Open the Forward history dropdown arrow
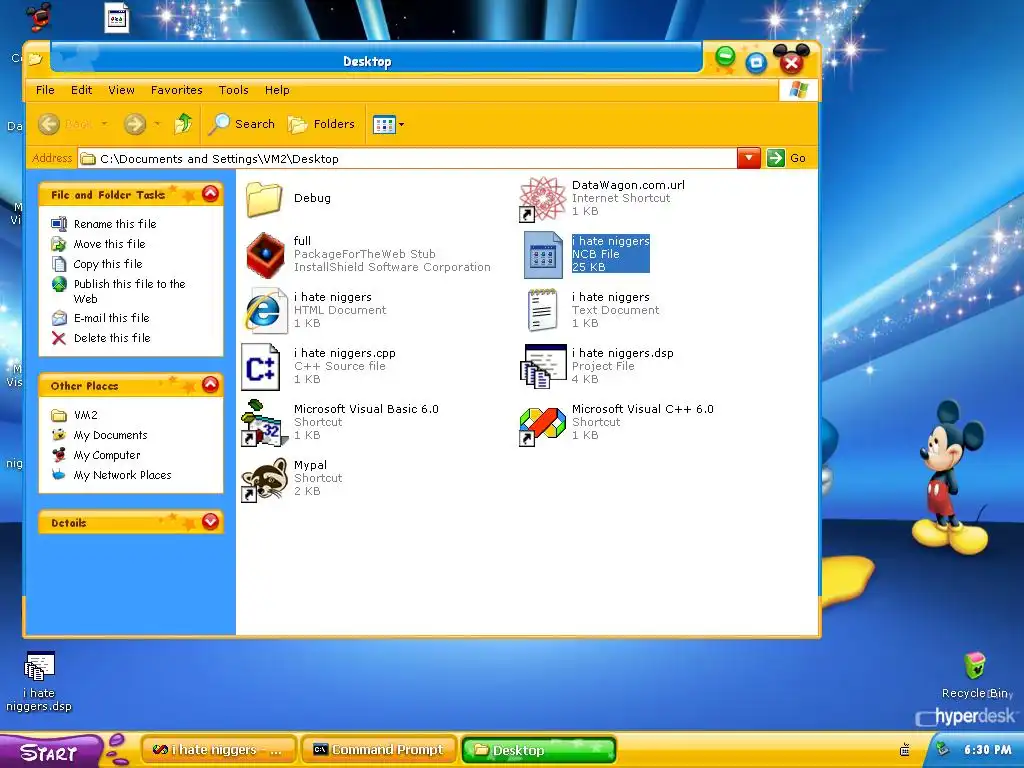 [157, 123]
